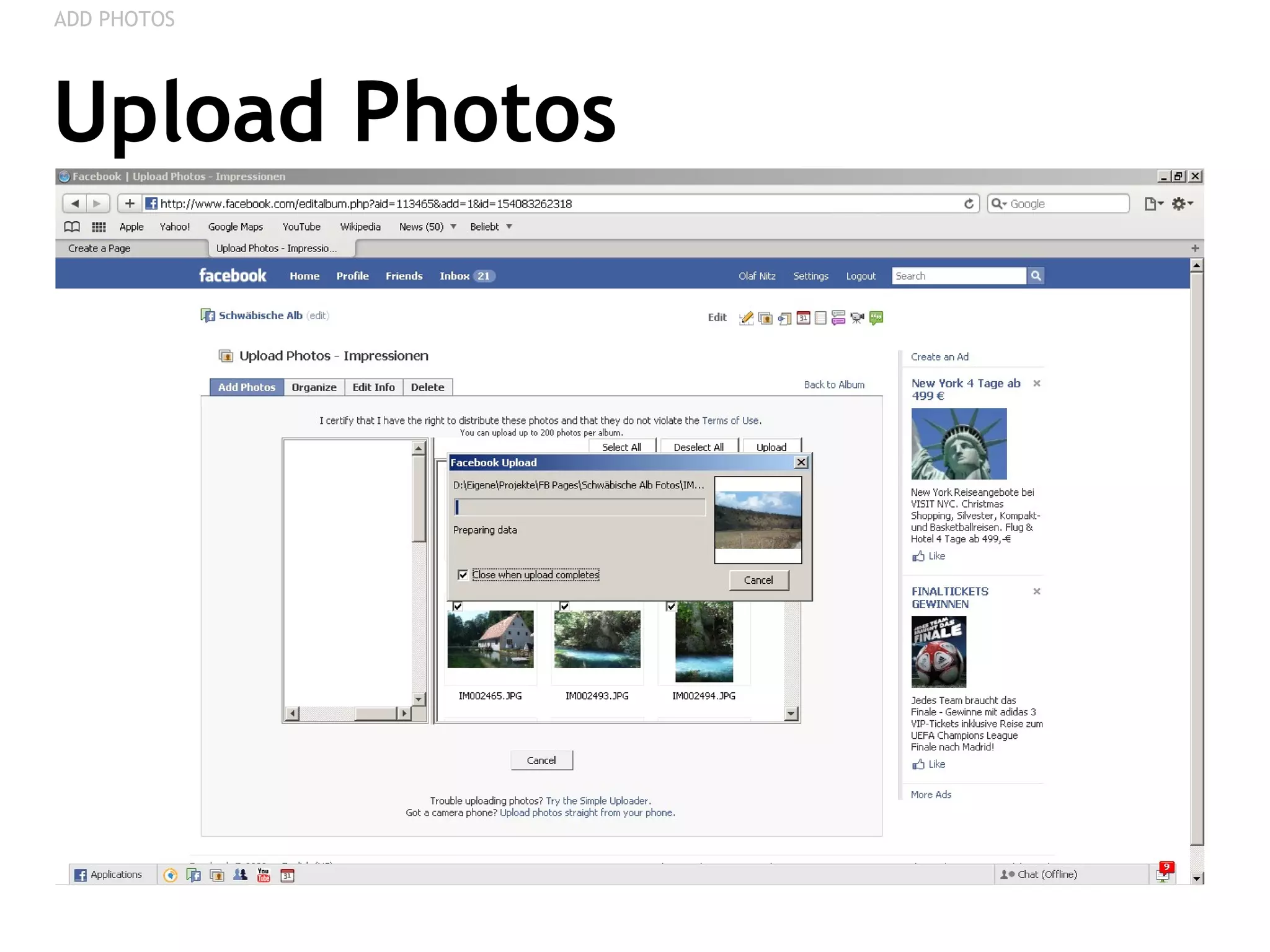The width and height of the screenshot is (1270, 952).
Task: Switch to the Add Photos tab
Action: (x=247, y=387)
